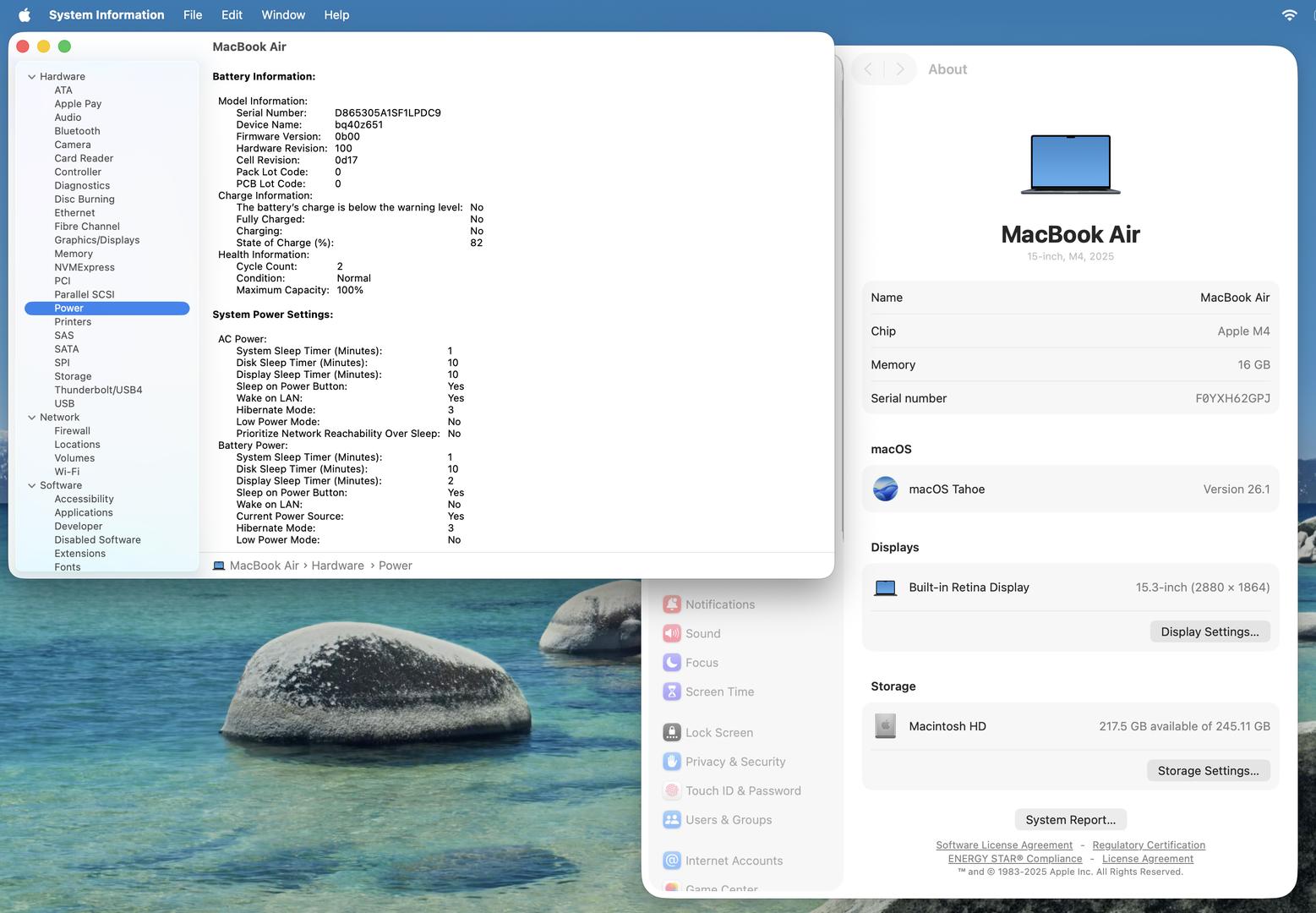The width and height of the screenshot is (1316, 913).
Task: Open the Software License Agreement link
Action: click(1004, 845)
